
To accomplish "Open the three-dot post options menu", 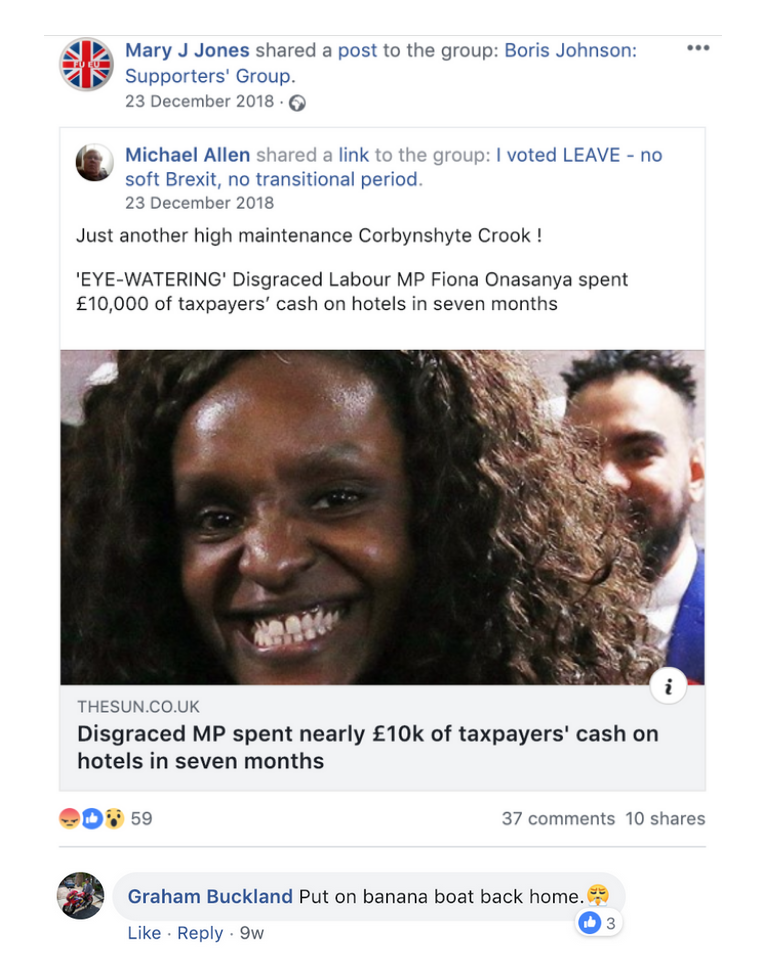I will (698, 48).
